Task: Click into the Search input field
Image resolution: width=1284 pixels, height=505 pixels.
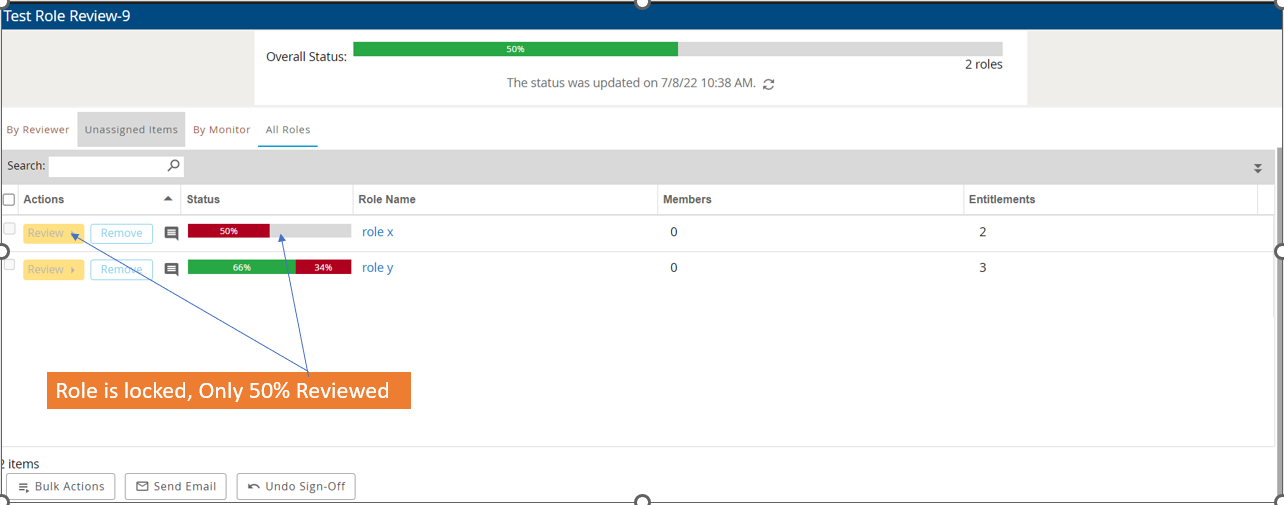Action: point(106,165)
